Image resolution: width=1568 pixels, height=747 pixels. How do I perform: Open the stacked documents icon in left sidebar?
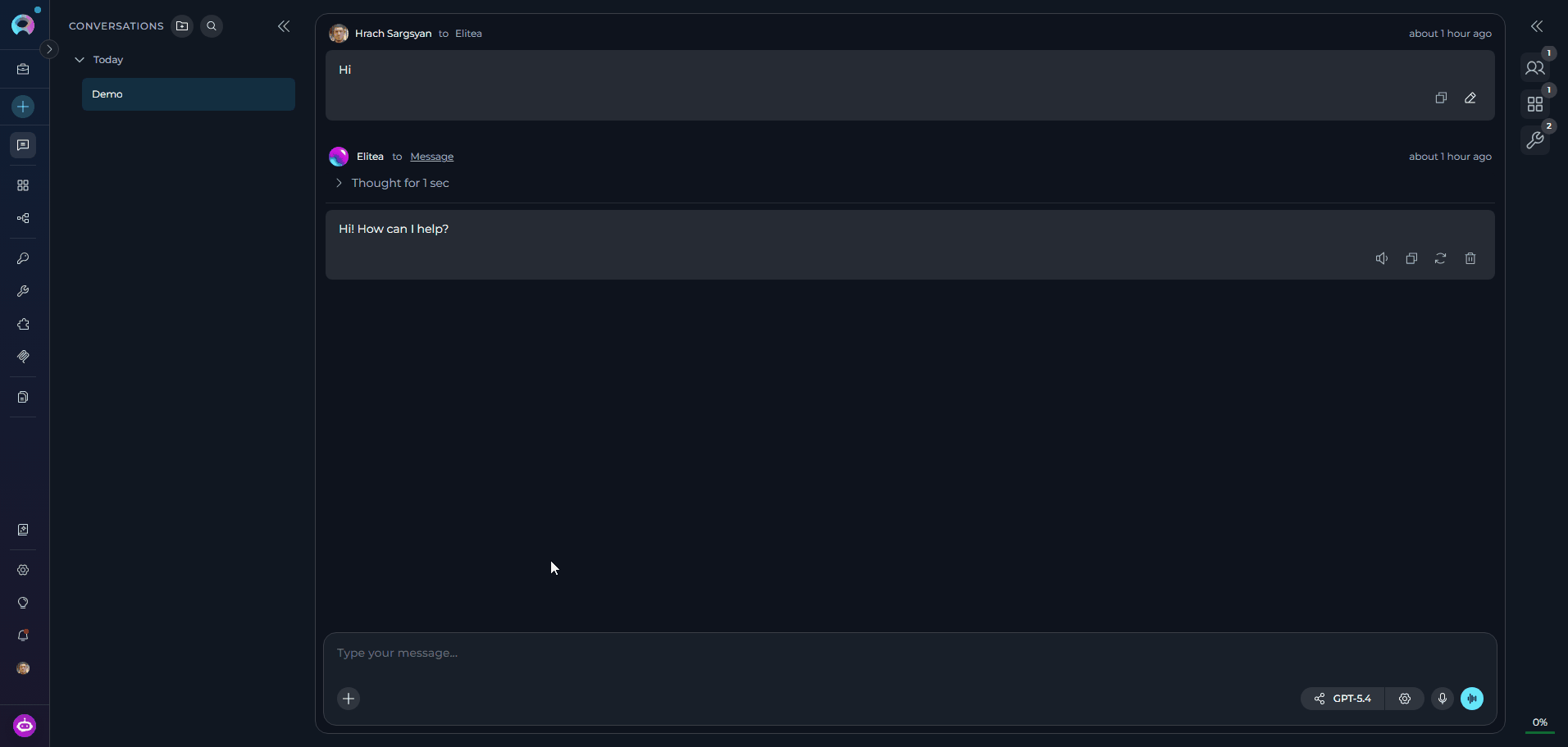click(x=23, y=397)
